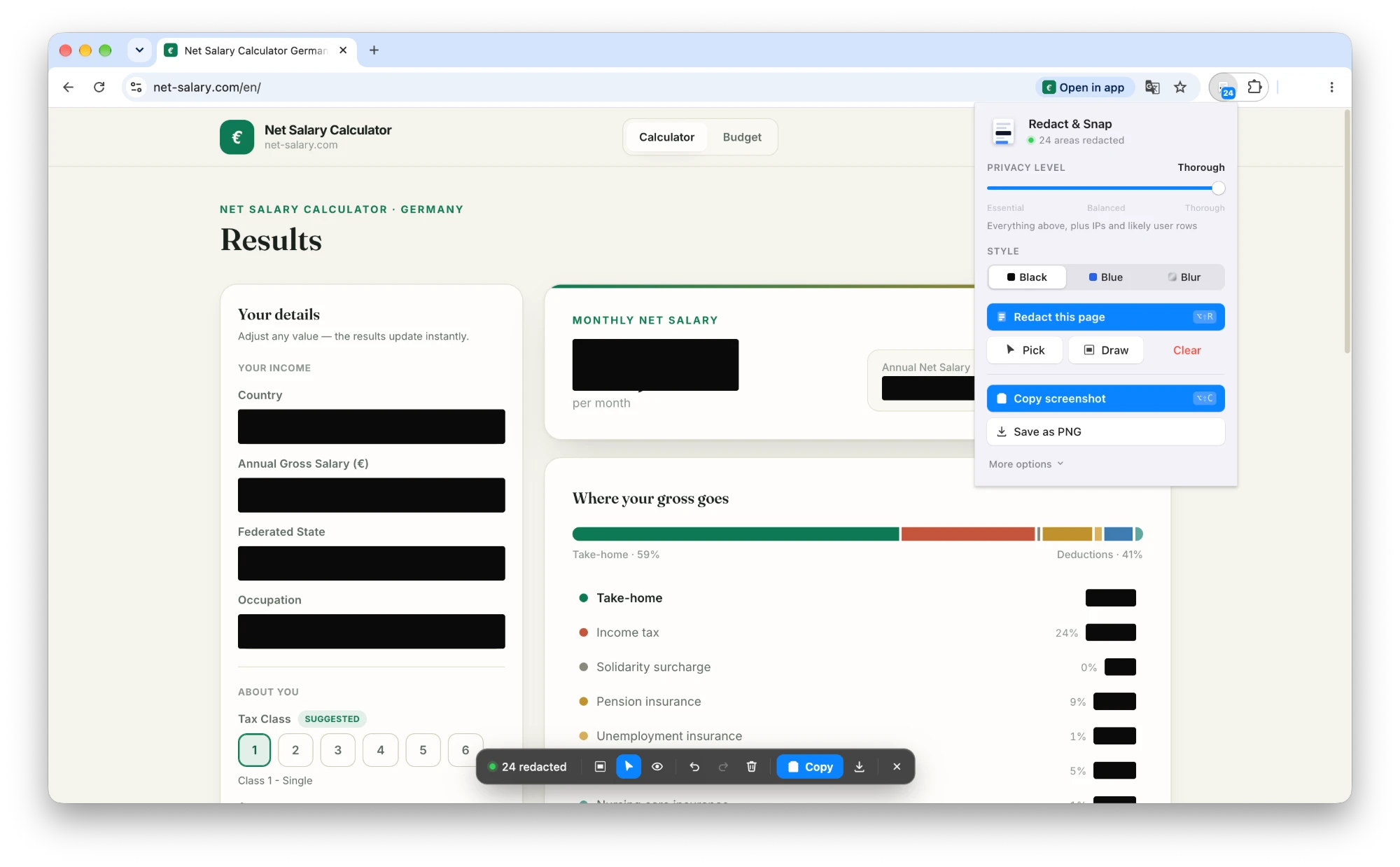Activate the Pick button in panel
Image resolution: width=1400 pixels, height=867 pixels.
coord(1024,349)
